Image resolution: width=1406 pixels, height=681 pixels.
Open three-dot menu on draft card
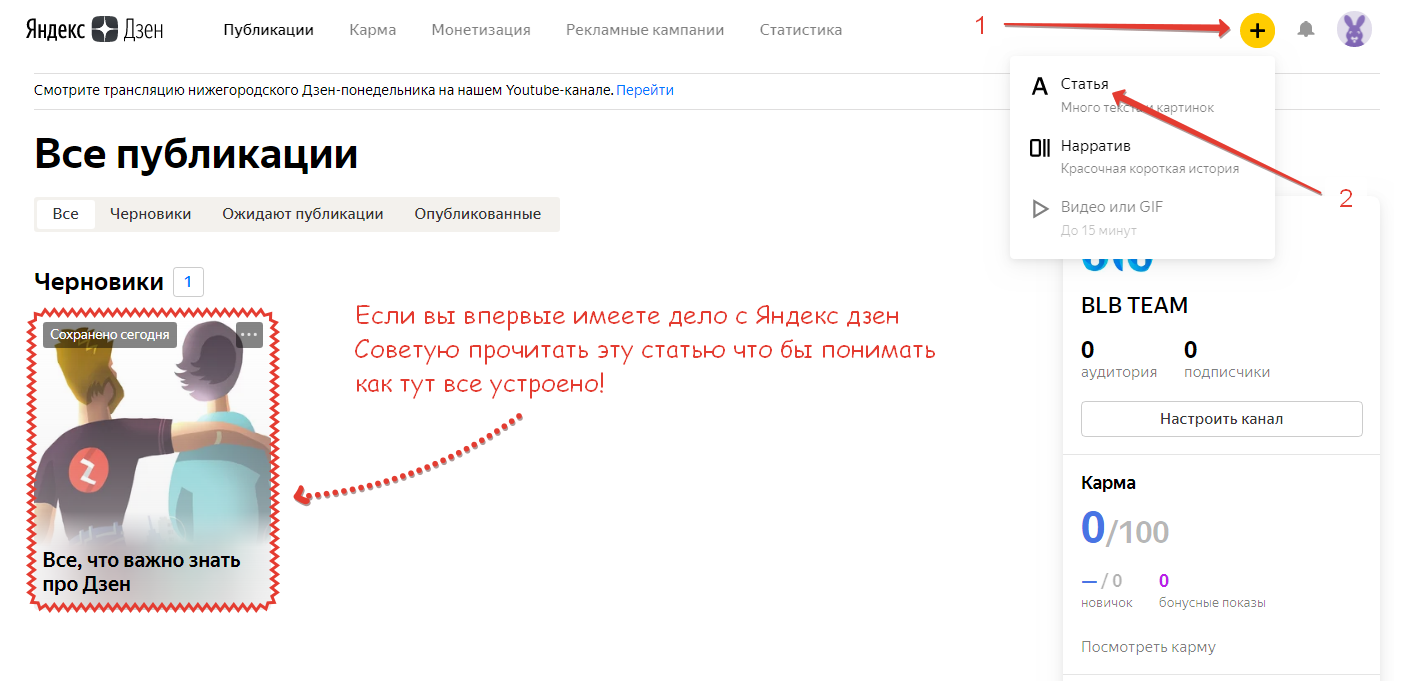(x=249, y=335)
